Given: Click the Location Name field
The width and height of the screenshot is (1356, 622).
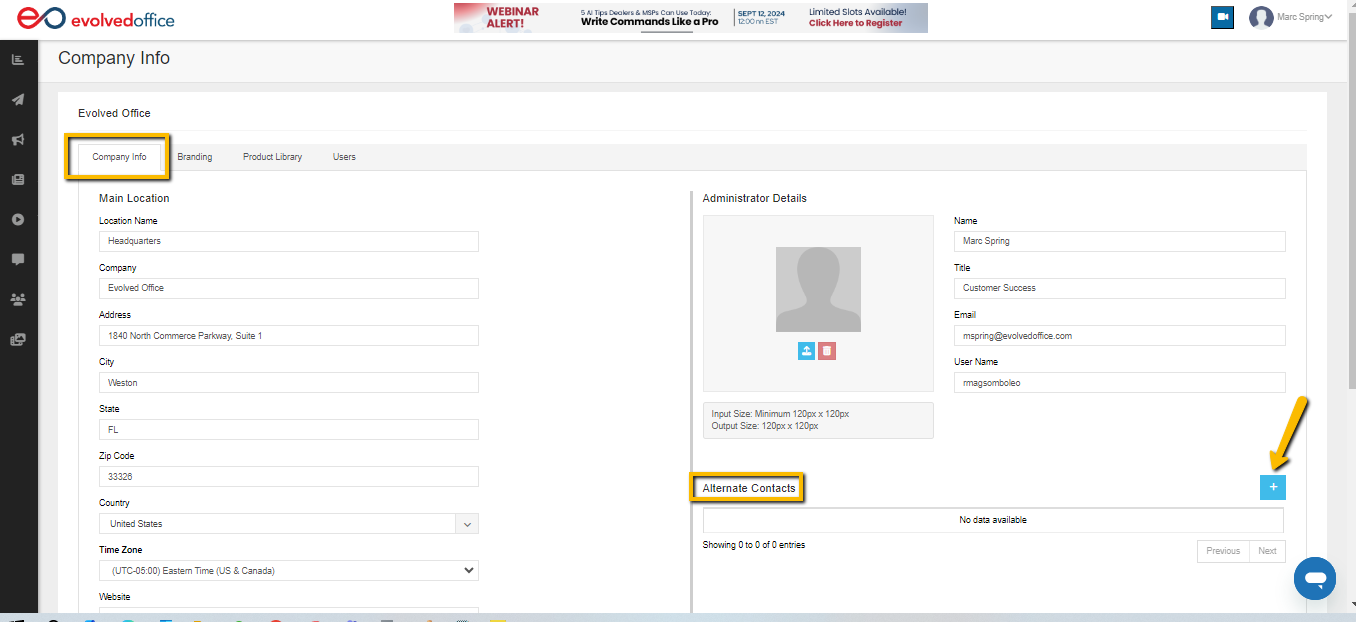Looking at the screenshot, I should (289, 241).
